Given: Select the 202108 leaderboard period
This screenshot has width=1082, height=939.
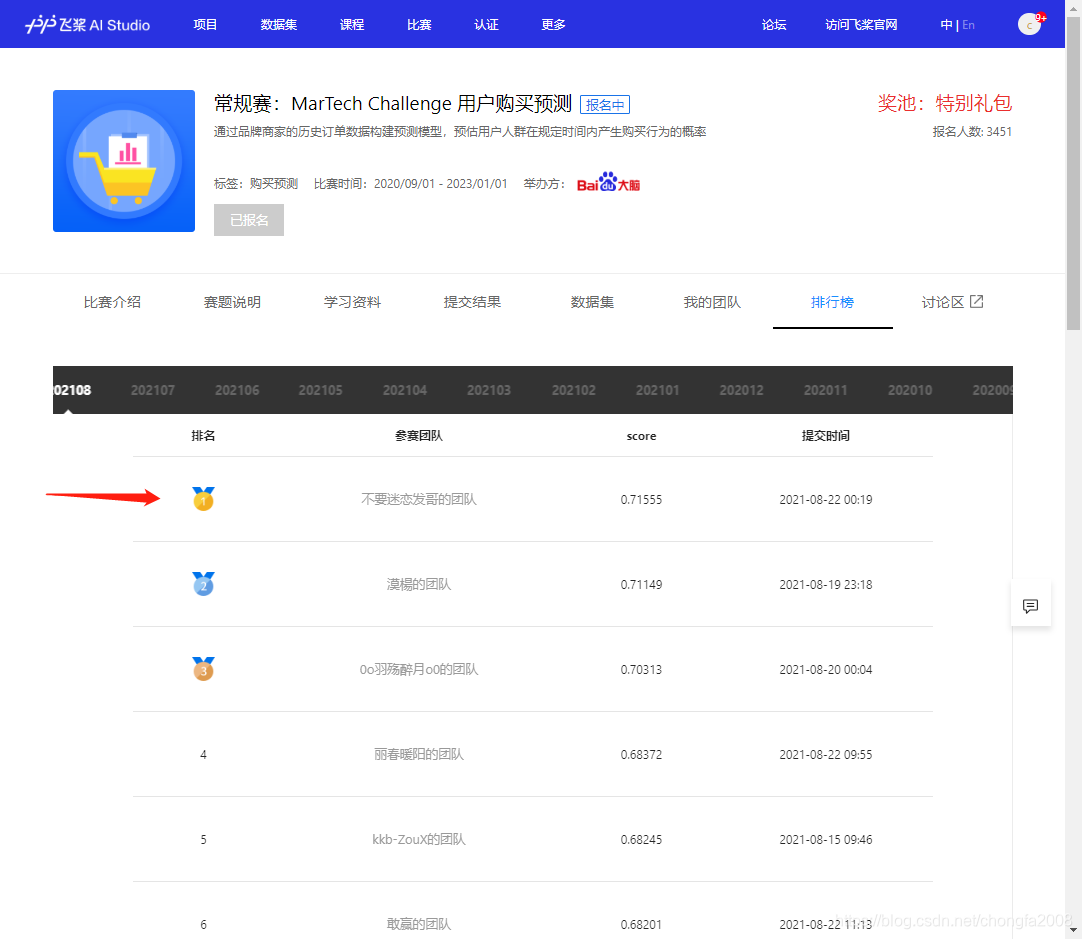Looking at the screenshot, I should pos(72,390).
